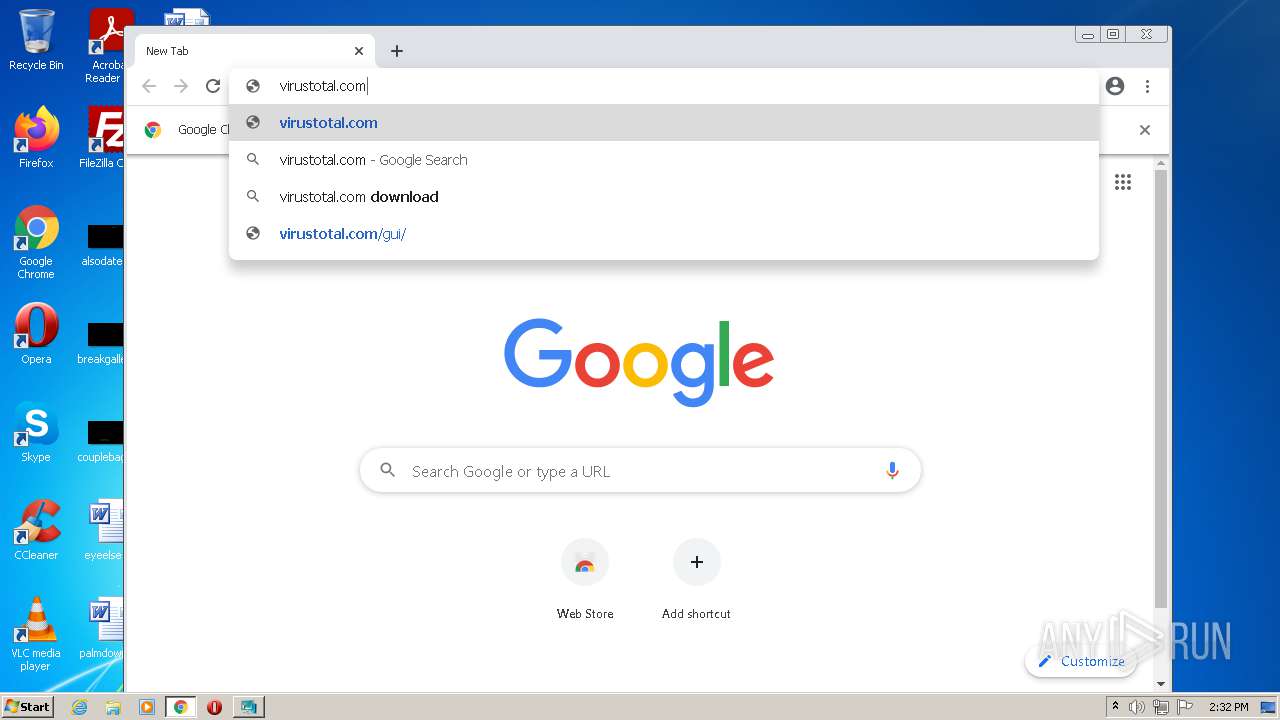Open the volume control in the tray
Viewport: 1280px width, 720px height.
click(x=1137, y=707)
